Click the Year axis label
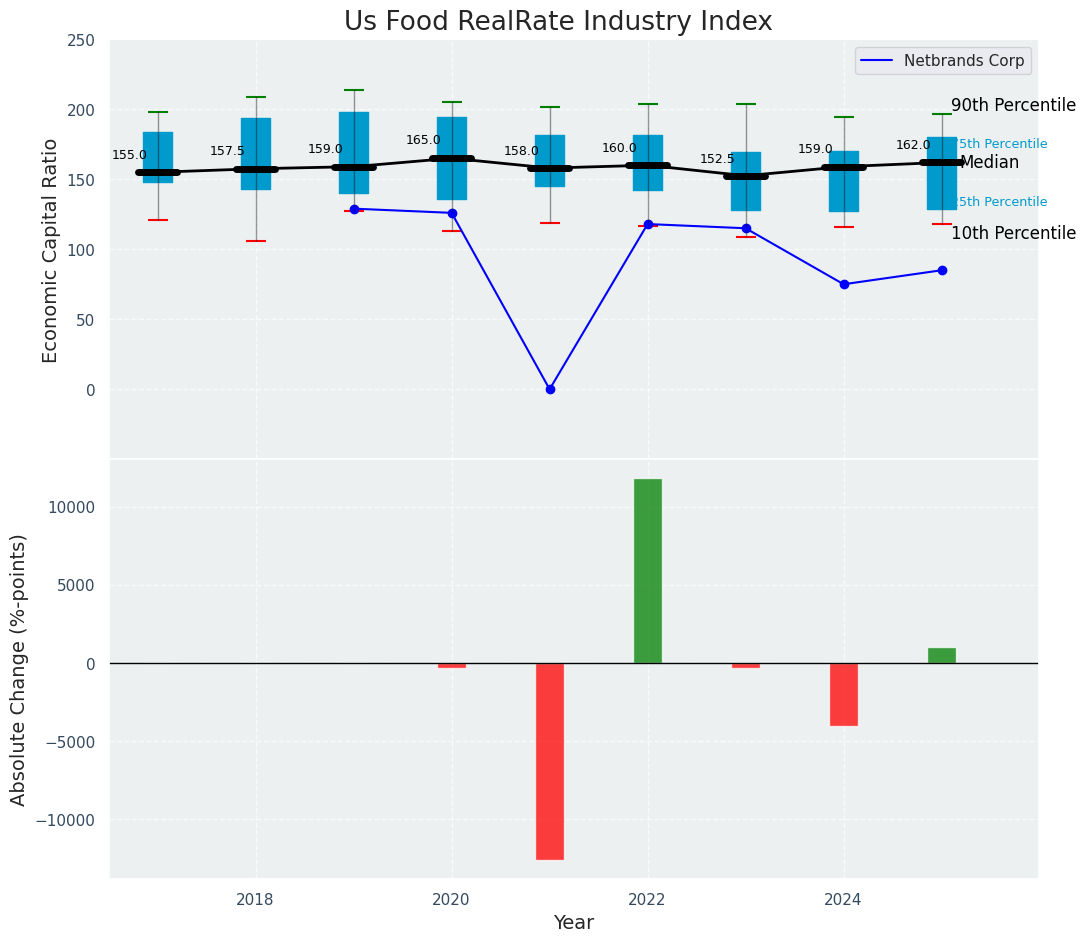The width and height of the screenshot is (1086, 942). tap(574, 923)
